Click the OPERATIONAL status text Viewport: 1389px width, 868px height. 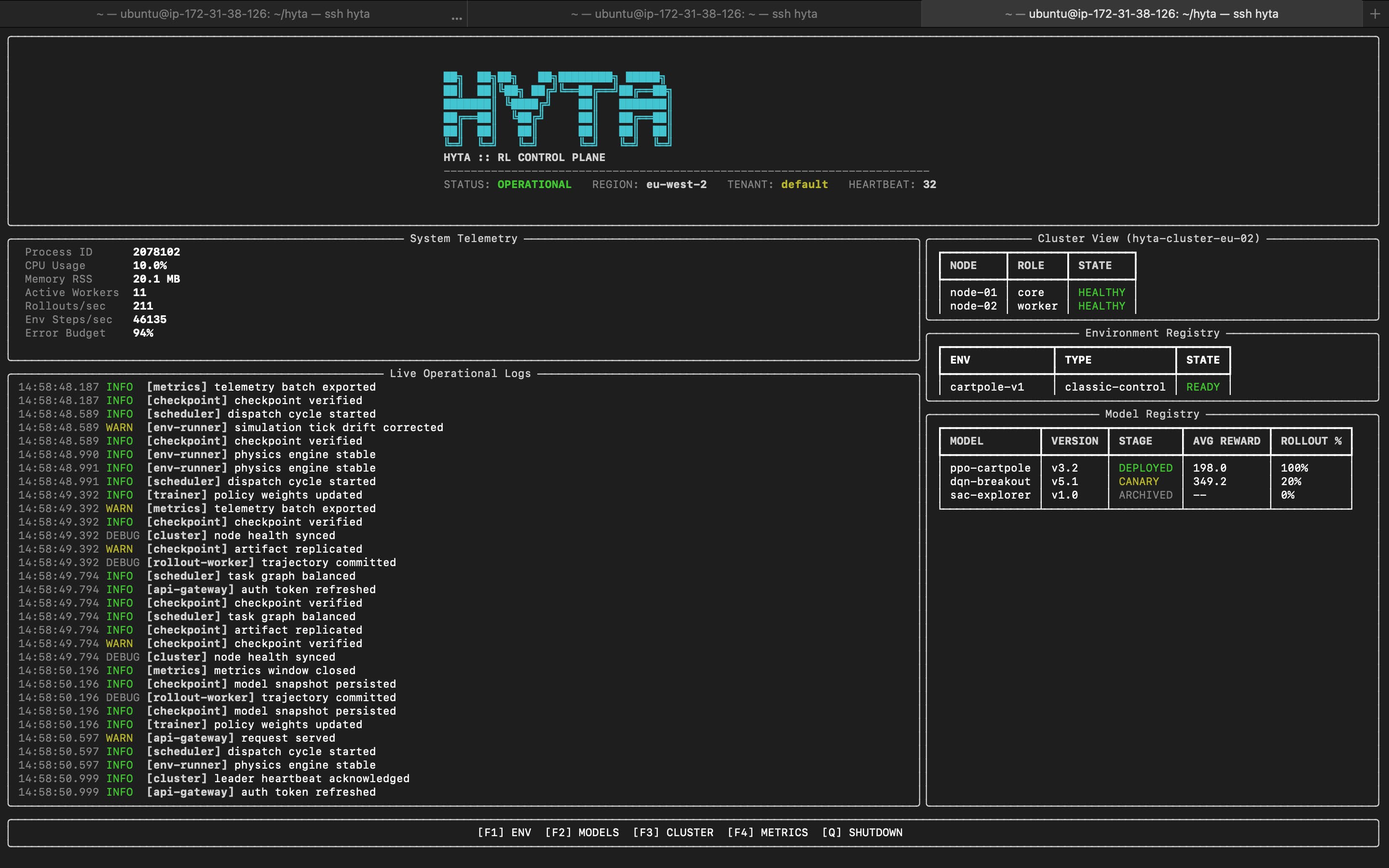pos(534,184)
